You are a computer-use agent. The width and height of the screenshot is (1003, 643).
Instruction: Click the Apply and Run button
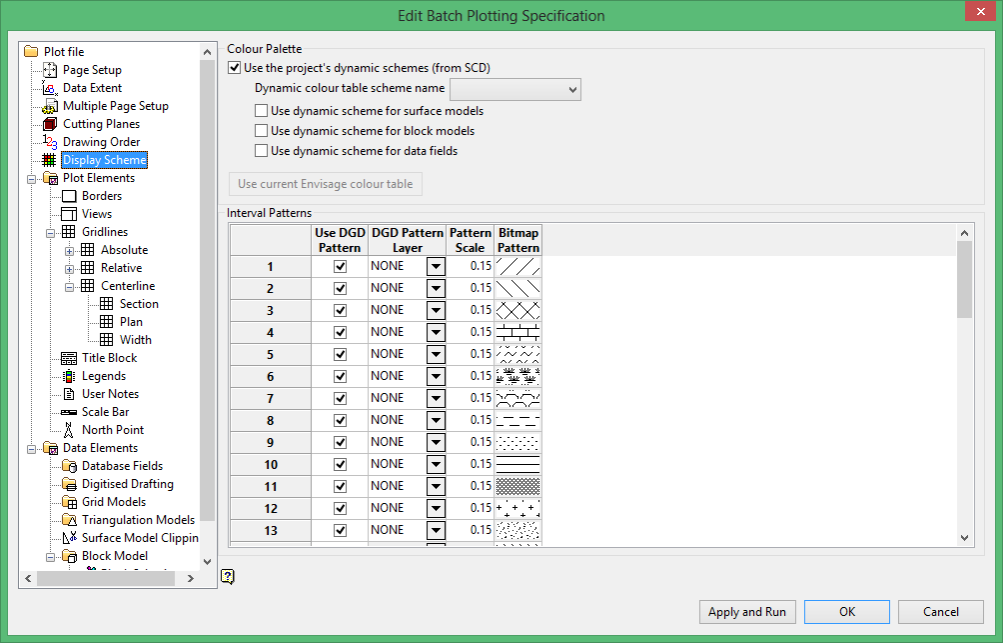point(747,612)
